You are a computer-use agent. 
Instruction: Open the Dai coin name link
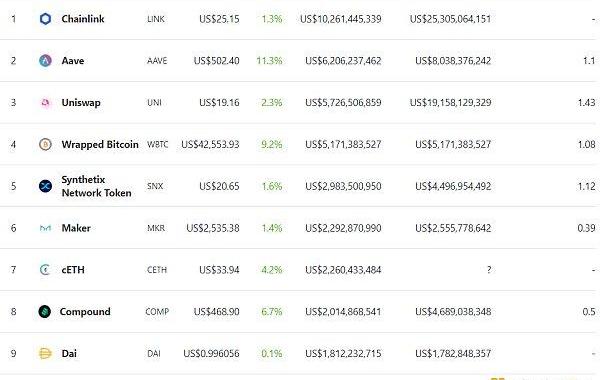tap(69, 353)
